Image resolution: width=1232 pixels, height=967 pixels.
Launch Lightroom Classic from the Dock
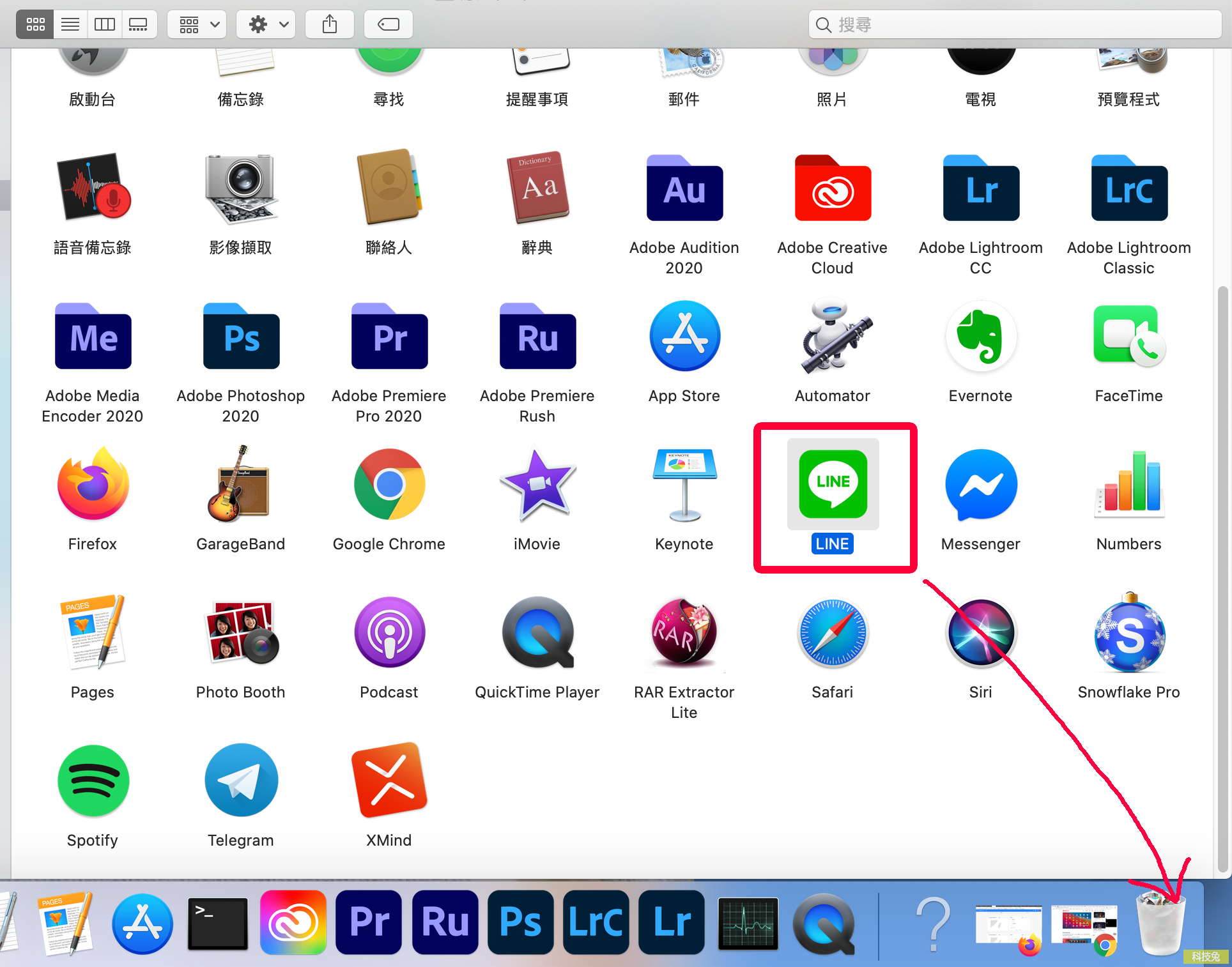pyautogui.click(x=596, y=922)
